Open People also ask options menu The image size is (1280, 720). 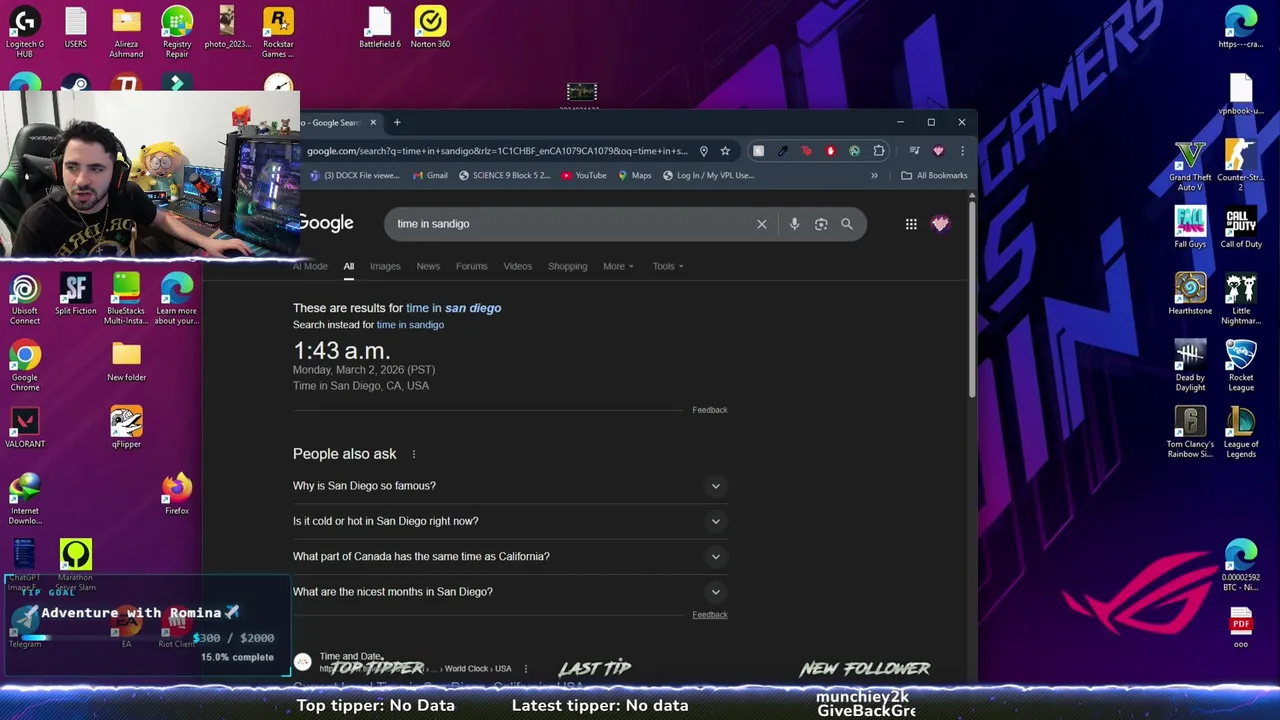pos(413,454)
